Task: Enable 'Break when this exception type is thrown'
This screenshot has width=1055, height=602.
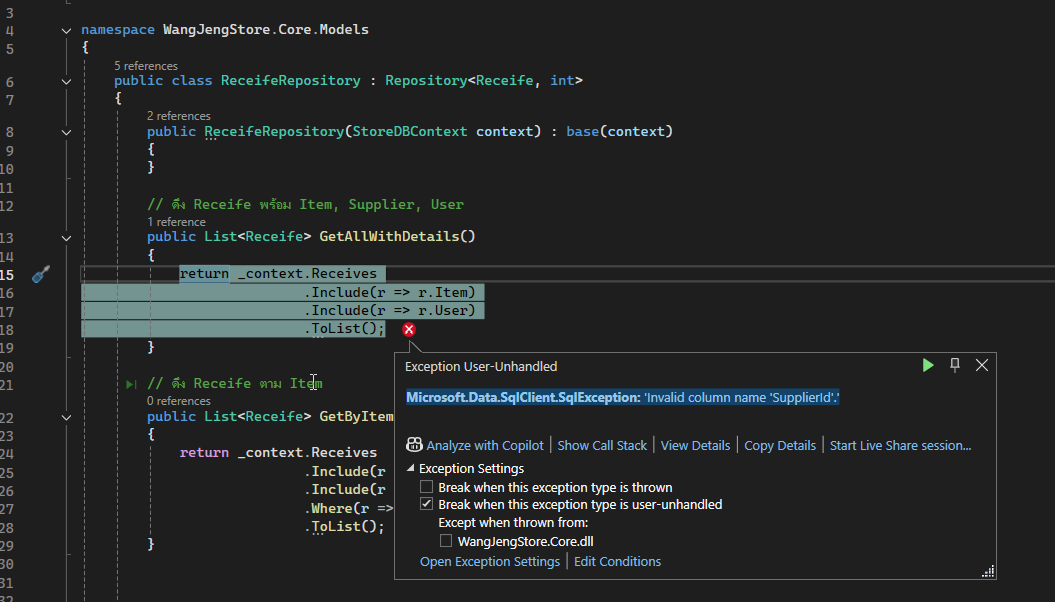Action: coord(427,487)
